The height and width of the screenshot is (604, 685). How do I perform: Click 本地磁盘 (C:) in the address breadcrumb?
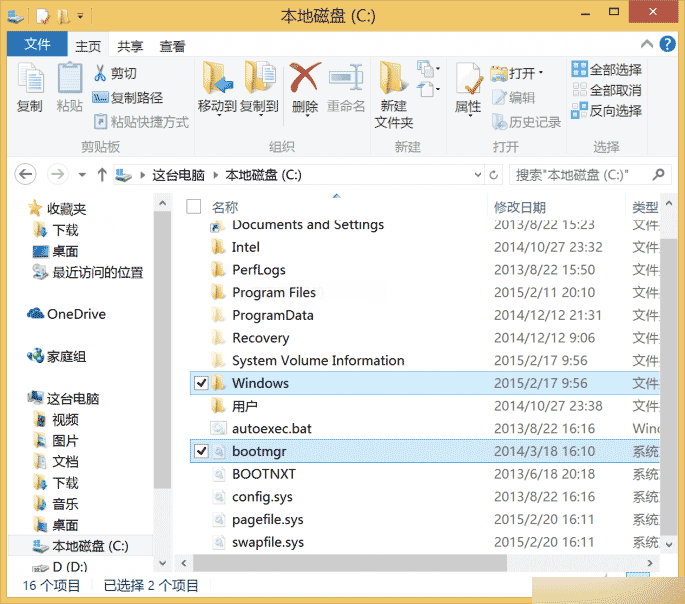[x=263, y=175]
